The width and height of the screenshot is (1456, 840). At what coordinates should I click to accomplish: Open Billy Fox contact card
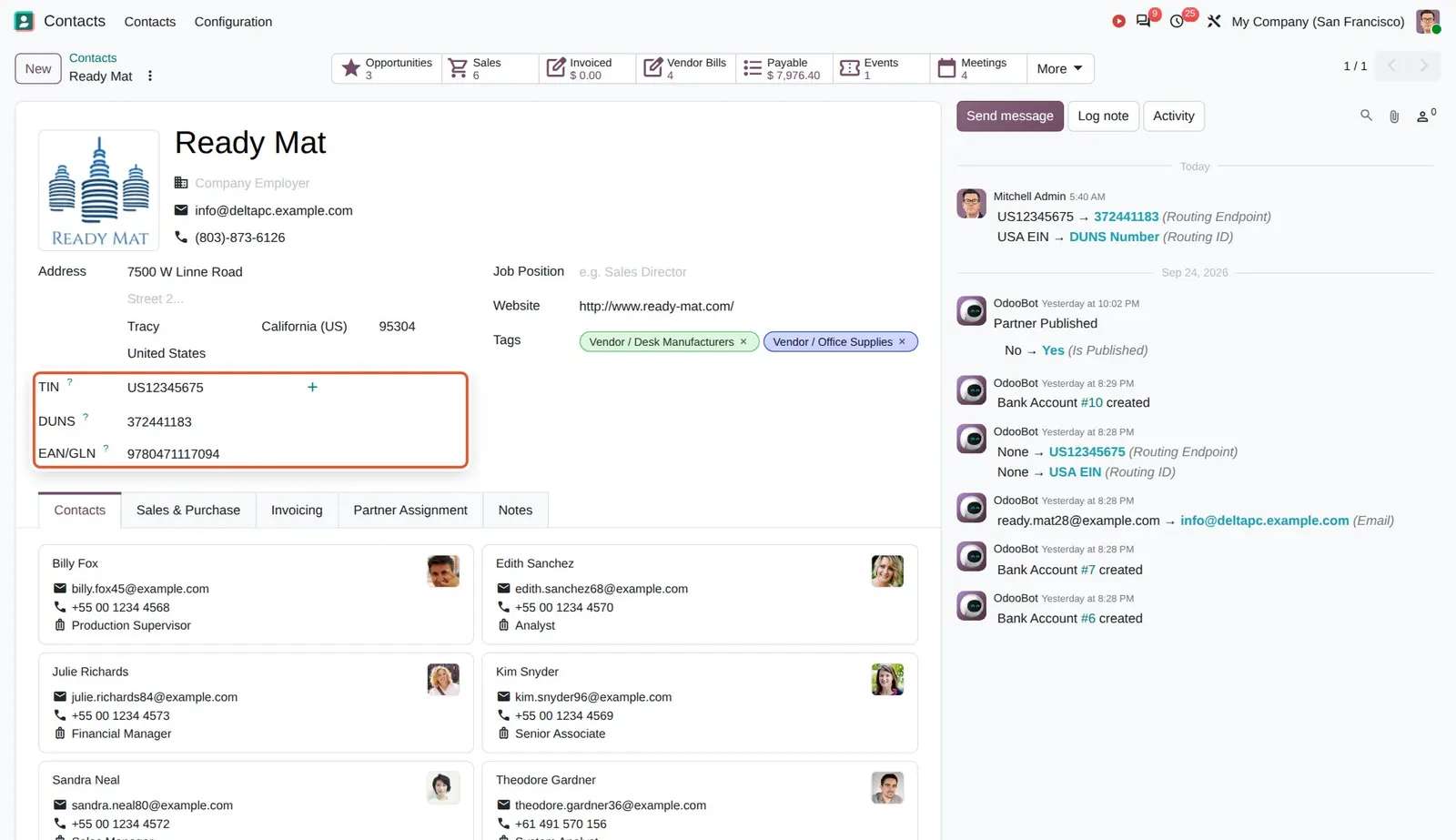pyautogui.click(x=256, y=594)
